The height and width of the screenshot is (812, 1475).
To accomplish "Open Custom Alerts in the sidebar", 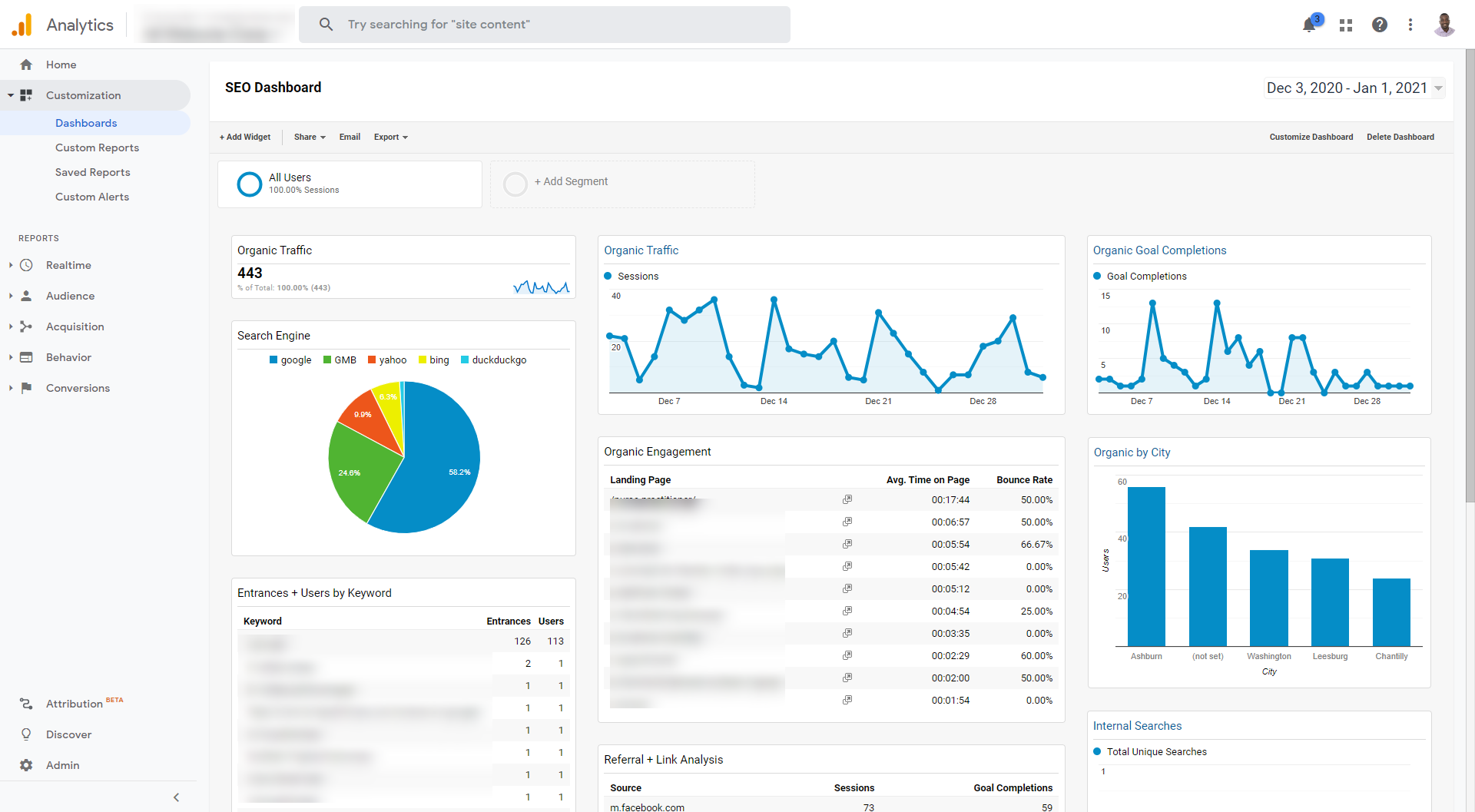I will point(92,197).
